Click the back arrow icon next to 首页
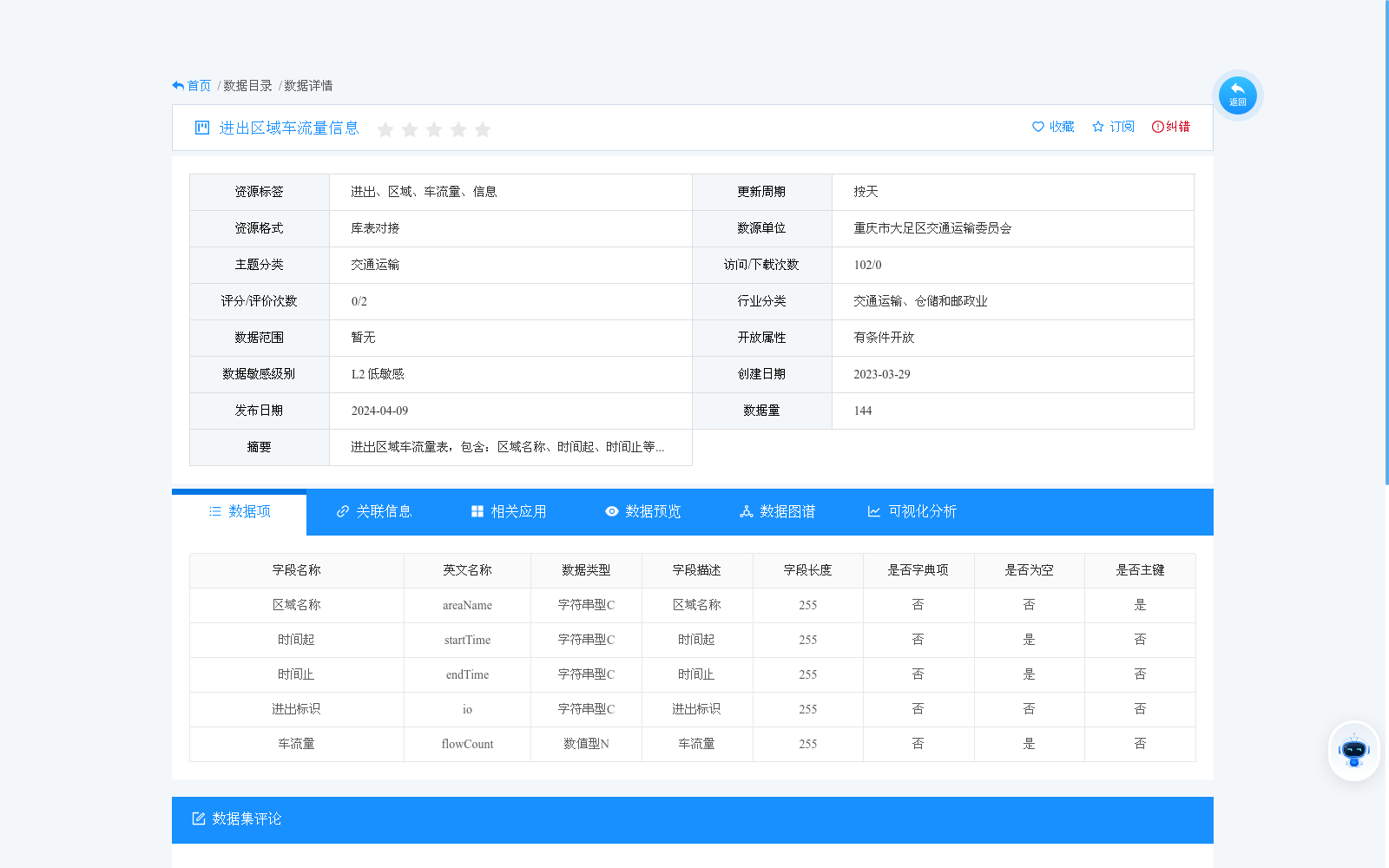Screen dimensions: 1389x868 pyautogui.click(x=176, y=84)
